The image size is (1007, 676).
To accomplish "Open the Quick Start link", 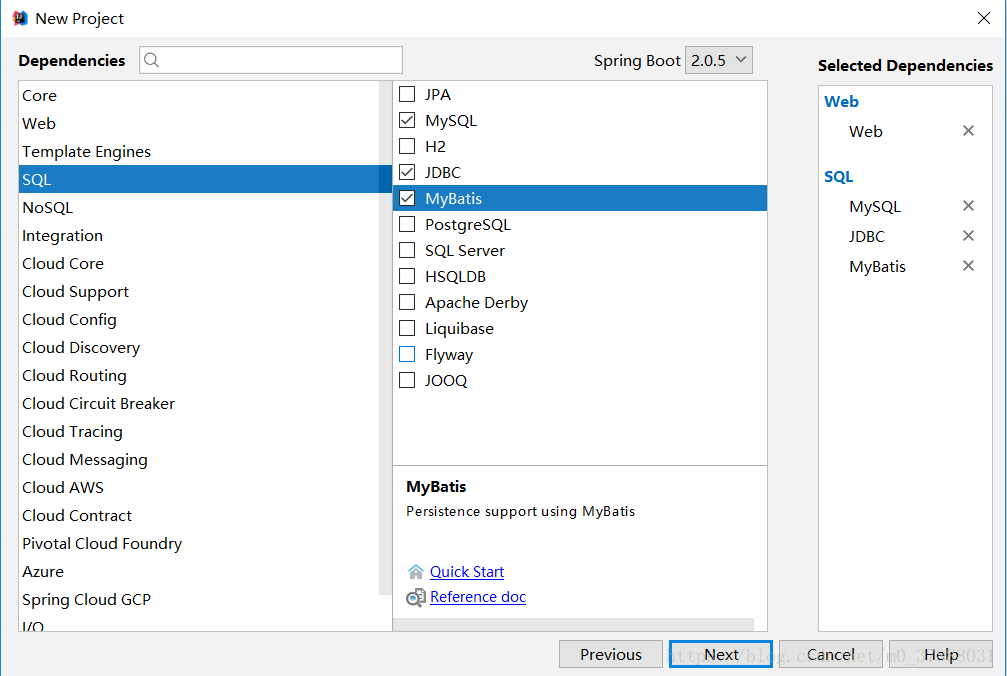I will tap(467, 571).
